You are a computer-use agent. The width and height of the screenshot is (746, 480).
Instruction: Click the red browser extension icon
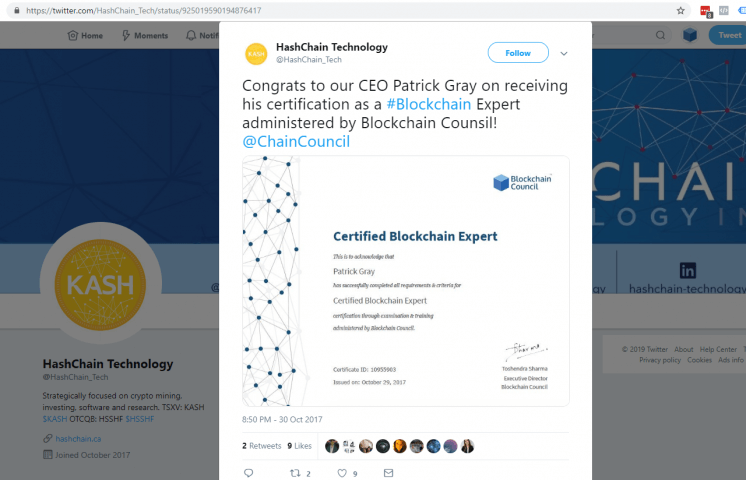705,11
